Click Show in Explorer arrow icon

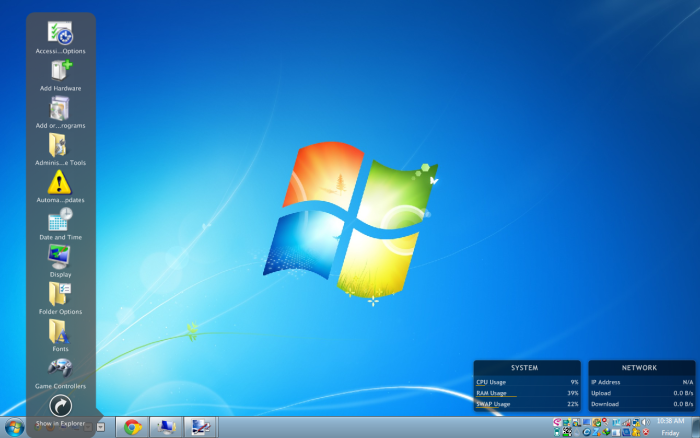coord(60,406)
